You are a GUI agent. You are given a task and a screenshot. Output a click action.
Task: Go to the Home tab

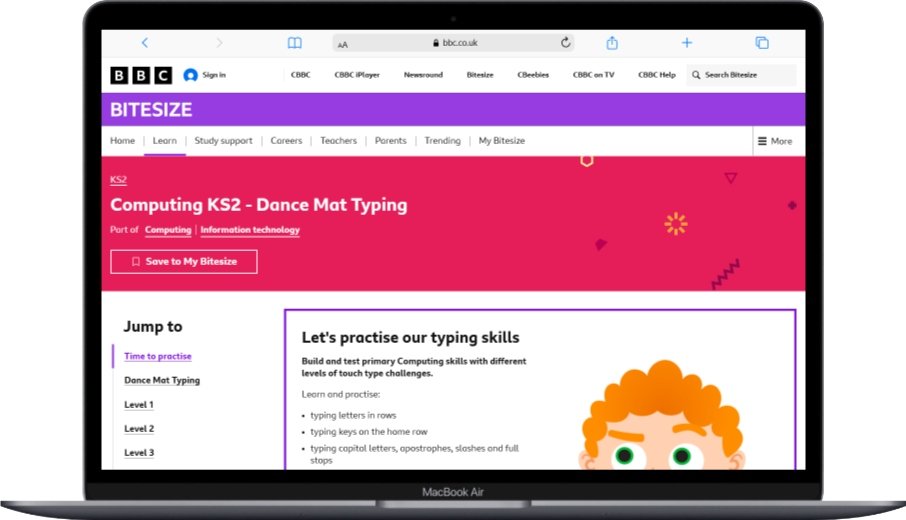pyautogui.click(x=122, y=140)
